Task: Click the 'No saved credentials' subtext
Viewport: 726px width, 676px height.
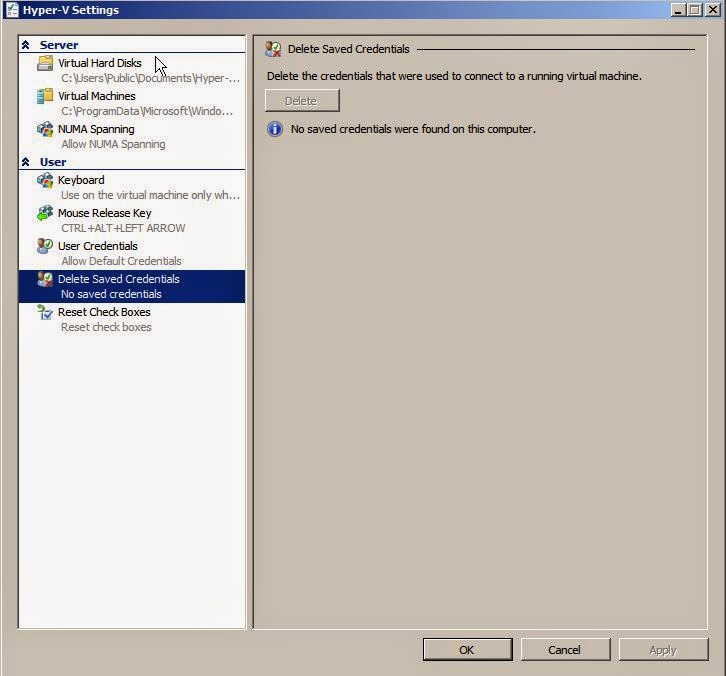Action: 111,294
